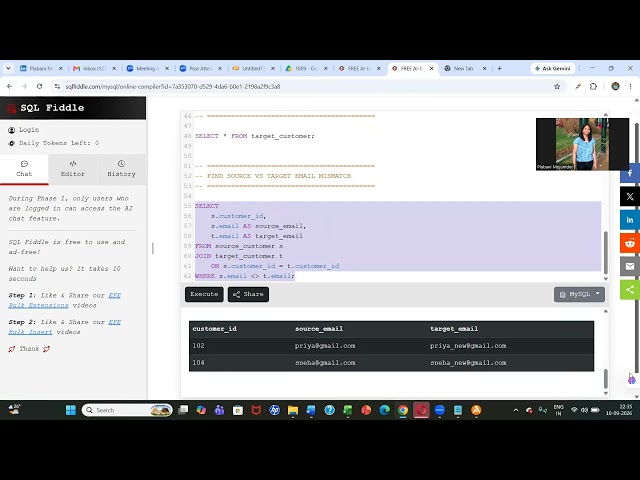
Task: Click the Daily Tokens Left text
Action: 59,143
